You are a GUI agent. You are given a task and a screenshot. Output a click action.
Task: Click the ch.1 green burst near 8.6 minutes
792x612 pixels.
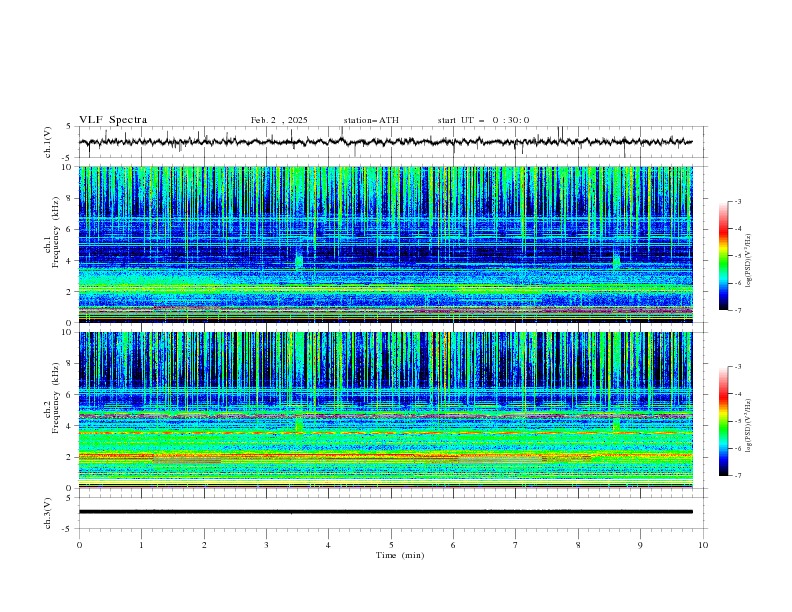616,260
